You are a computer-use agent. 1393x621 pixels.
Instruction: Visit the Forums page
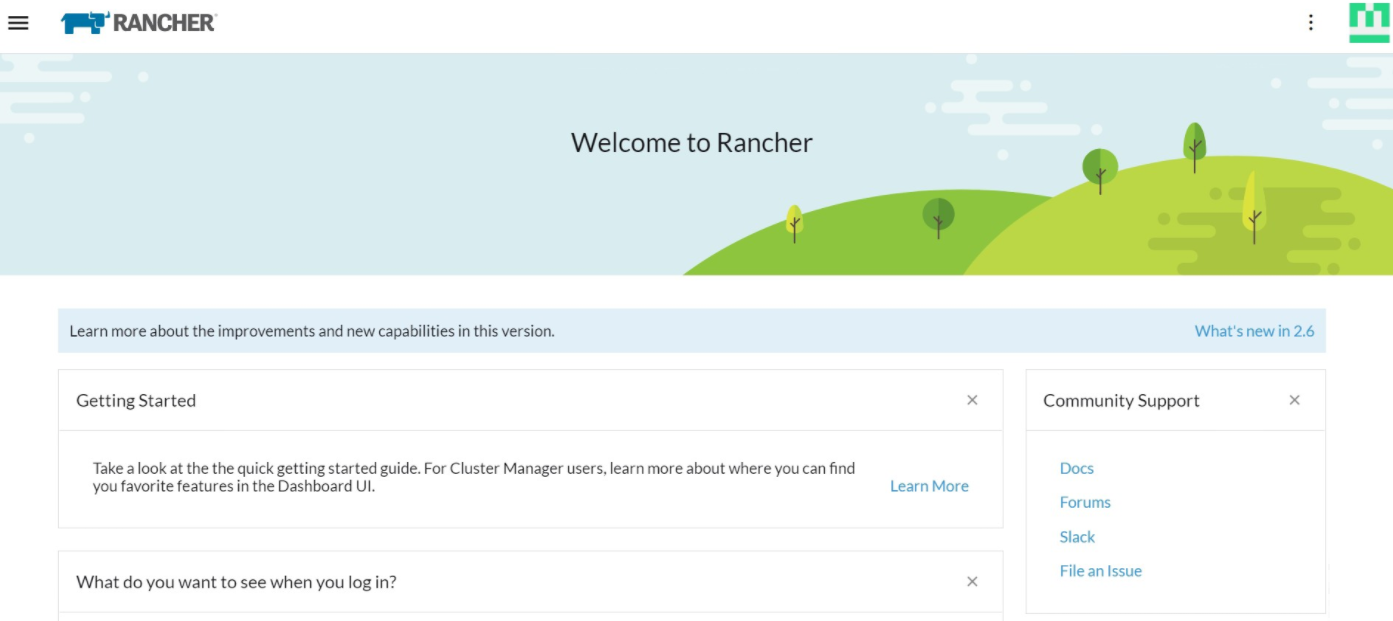point(1084,501)
